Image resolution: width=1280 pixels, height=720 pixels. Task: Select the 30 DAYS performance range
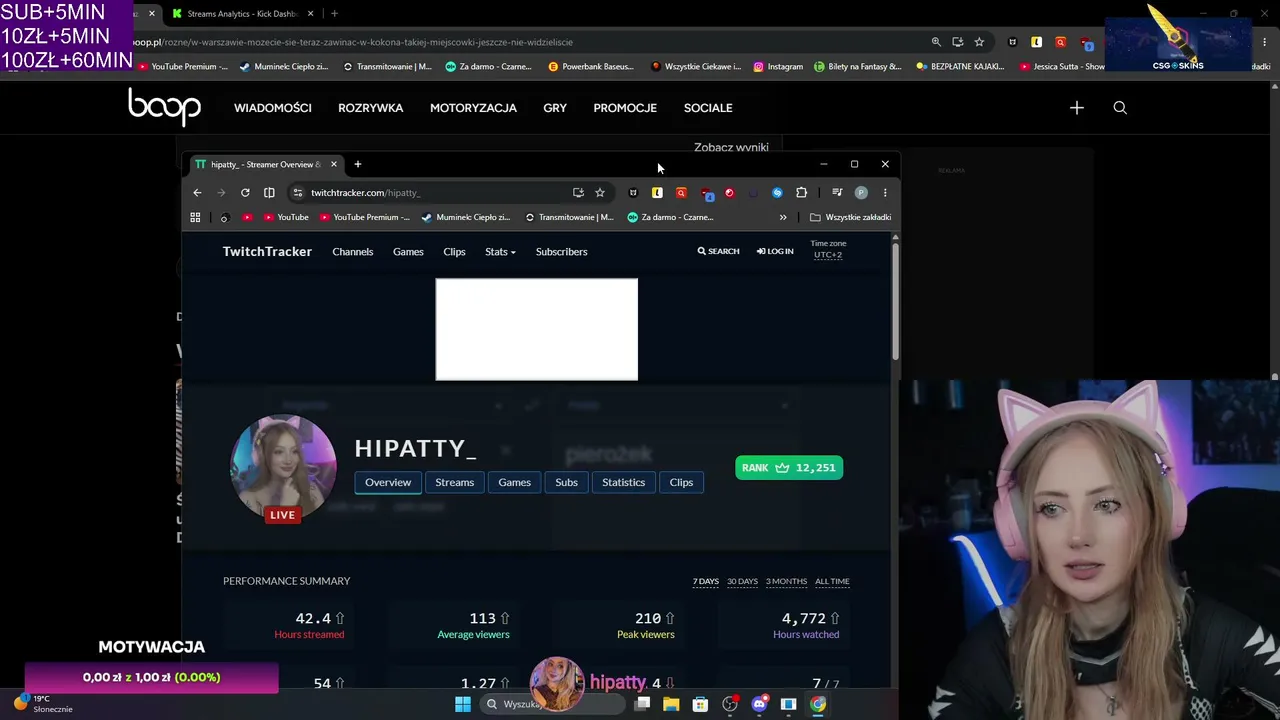[x=742, y=581]
